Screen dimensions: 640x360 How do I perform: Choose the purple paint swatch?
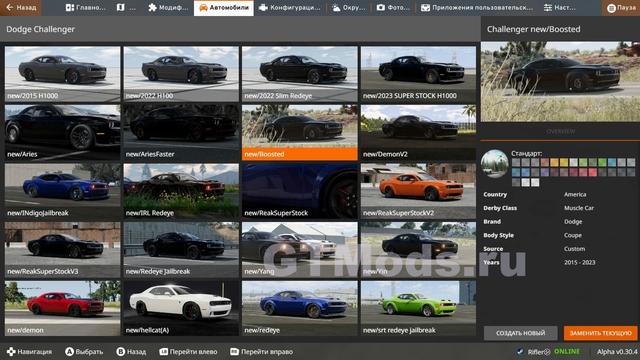click(545, 172)
